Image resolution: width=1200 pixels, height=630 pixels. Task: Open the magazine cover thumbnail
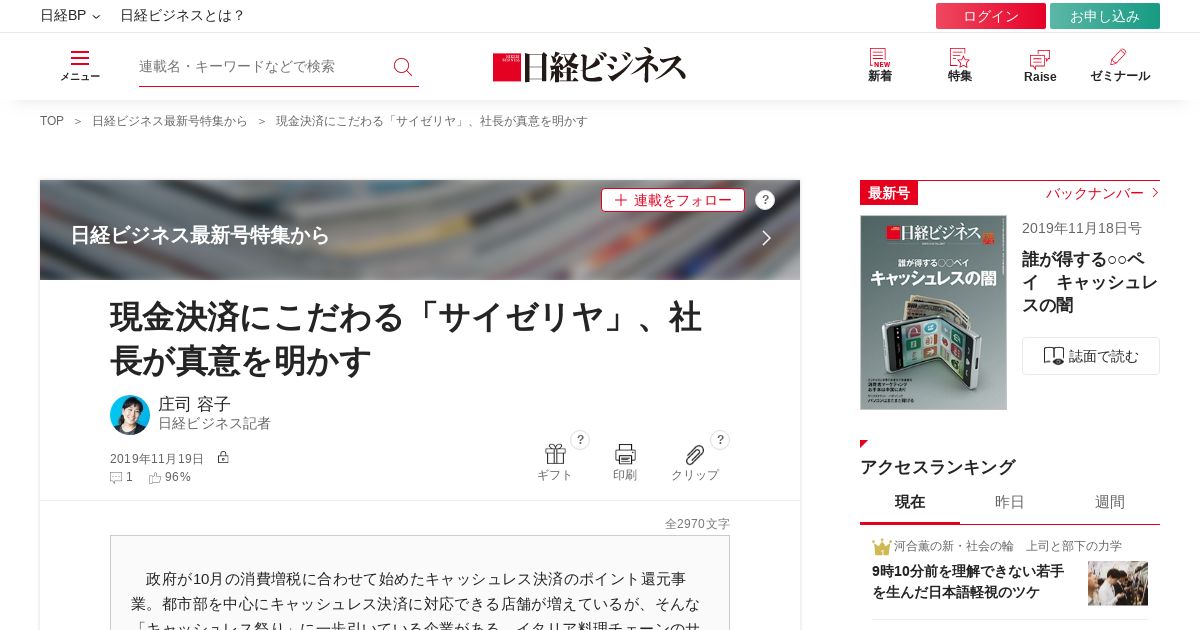[933, 312]
